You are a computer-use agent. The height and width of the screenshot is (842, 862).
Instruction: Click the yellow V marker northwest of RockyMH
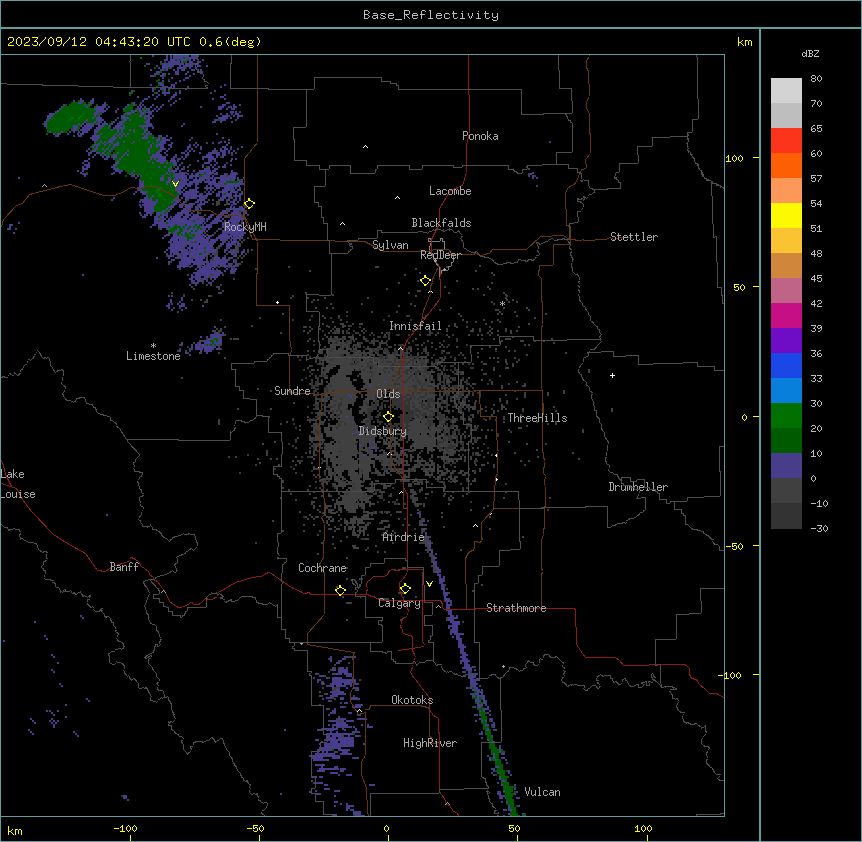(175, 184)
